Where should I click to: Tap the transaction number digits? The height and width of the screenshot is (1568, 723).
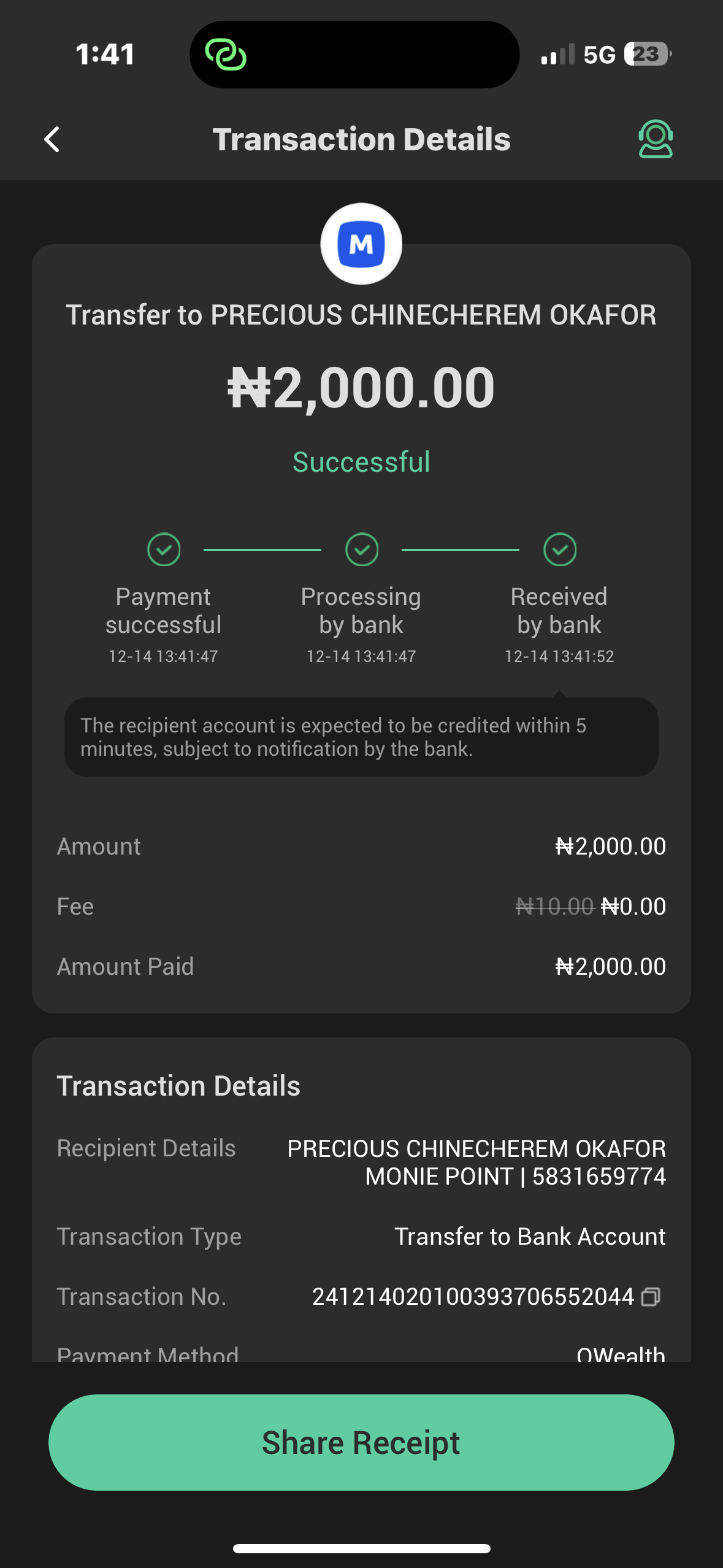point(472,1296)
